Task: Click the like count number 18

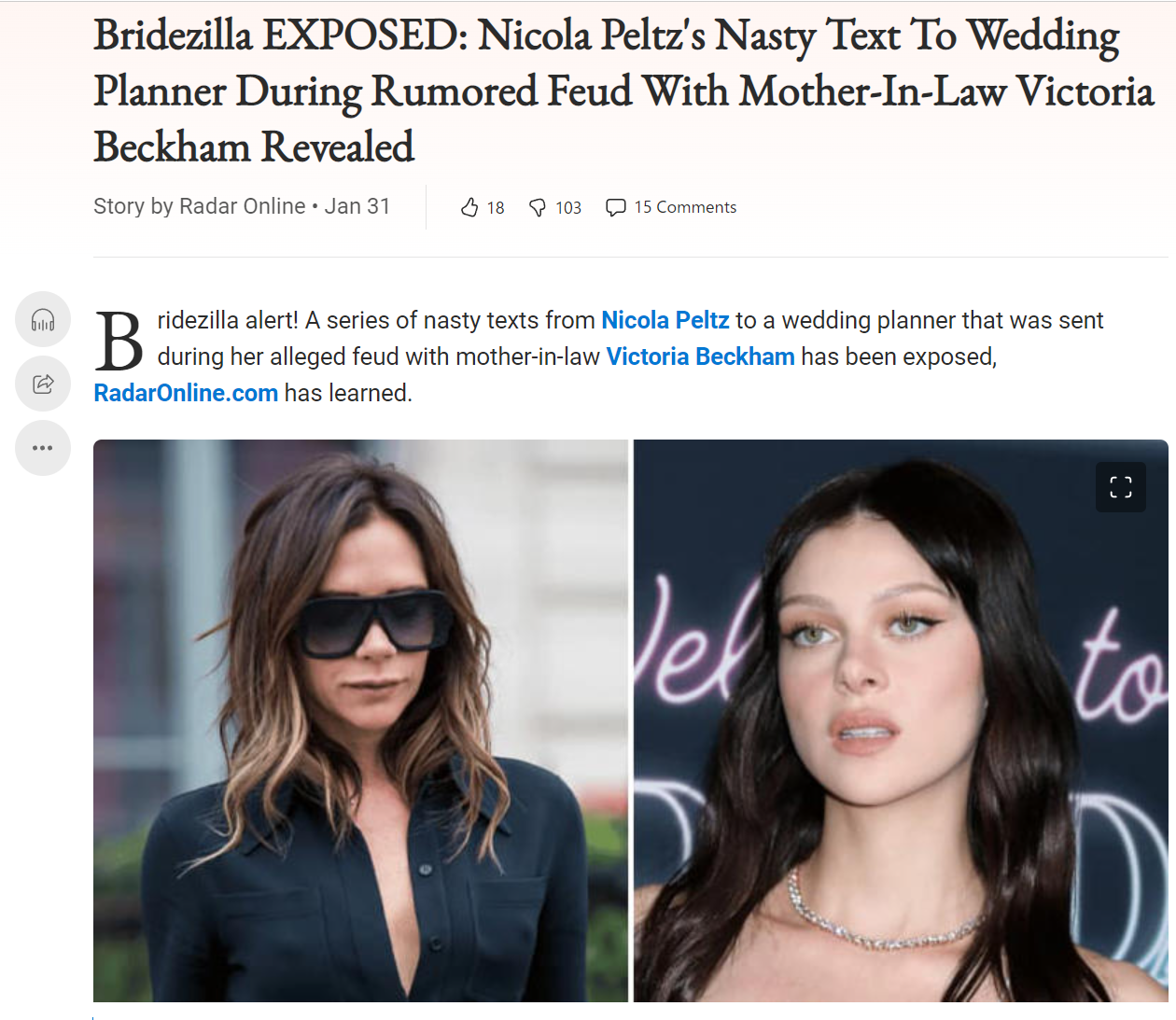Action: [x=496, y=208]
